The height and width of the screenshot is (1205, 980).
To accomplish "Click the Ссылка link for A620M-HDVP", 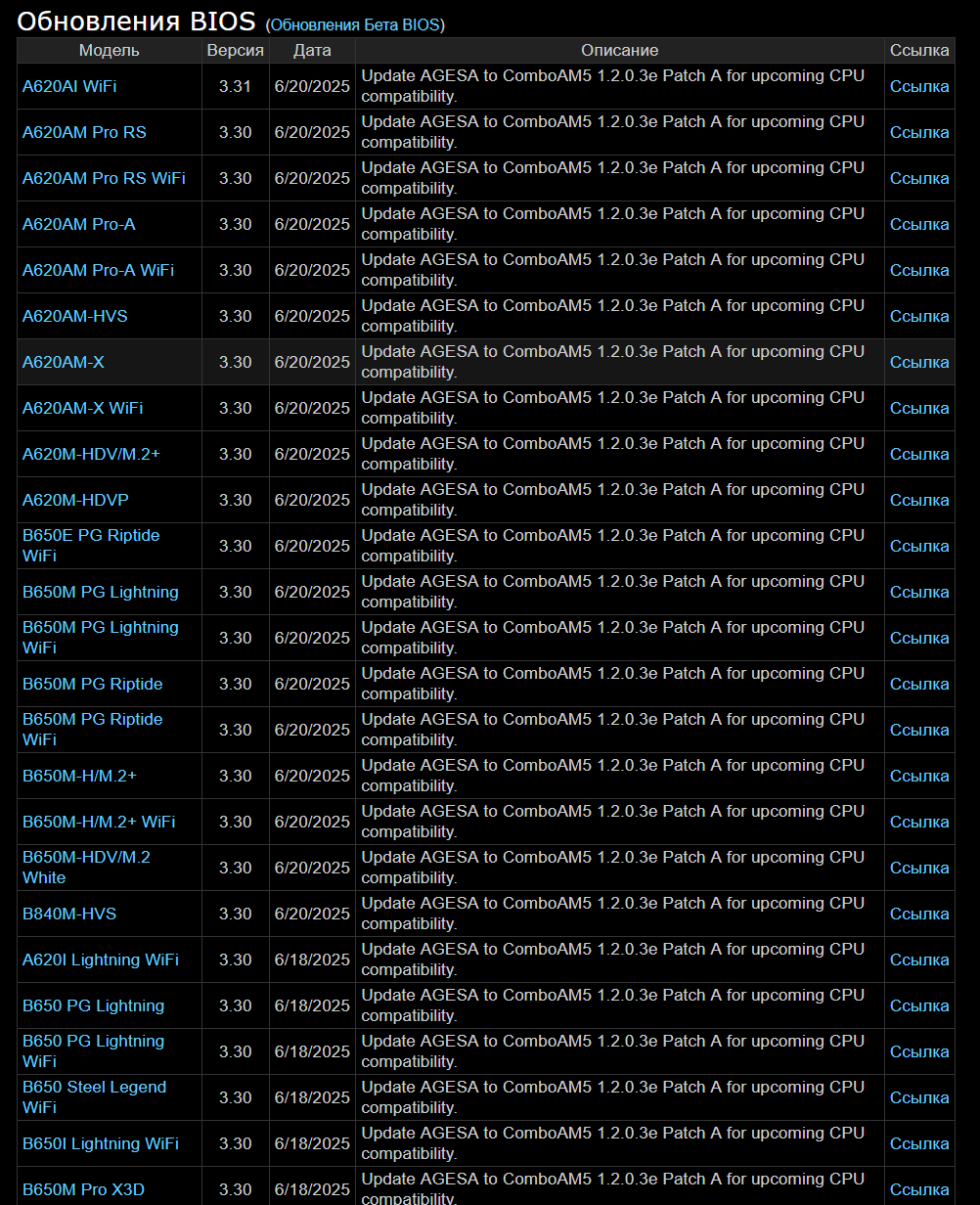I will click(x=919, y=500).
